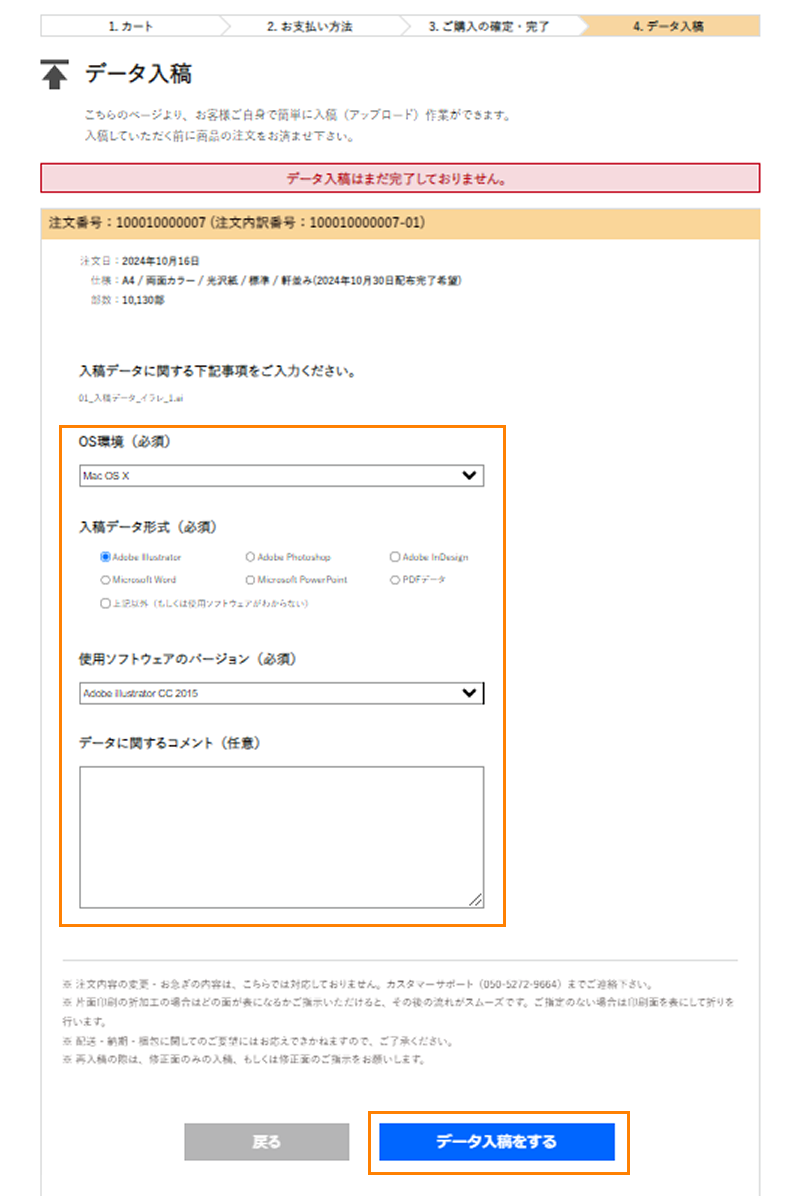
Task: Choose the PDFデータ radio option
Action: [x=395, y=580]
